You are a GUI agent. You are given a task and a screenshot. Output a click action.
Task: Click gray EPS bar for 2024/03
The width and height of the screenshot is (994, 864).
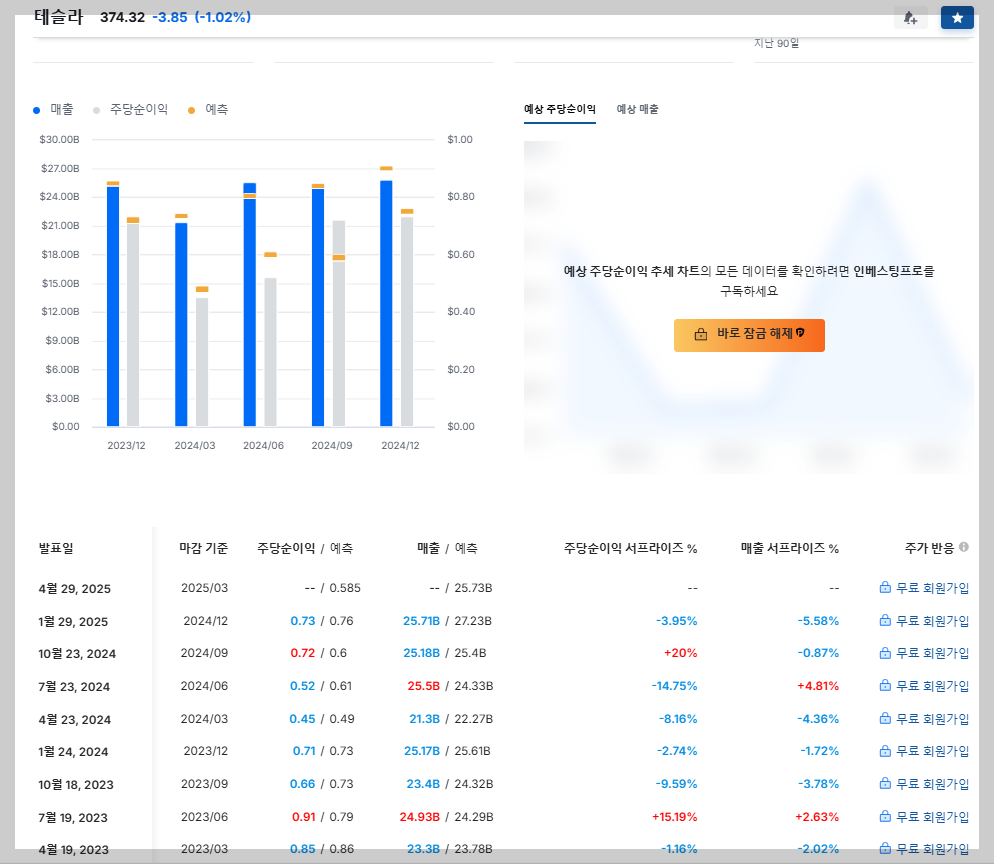click(202, 362)
